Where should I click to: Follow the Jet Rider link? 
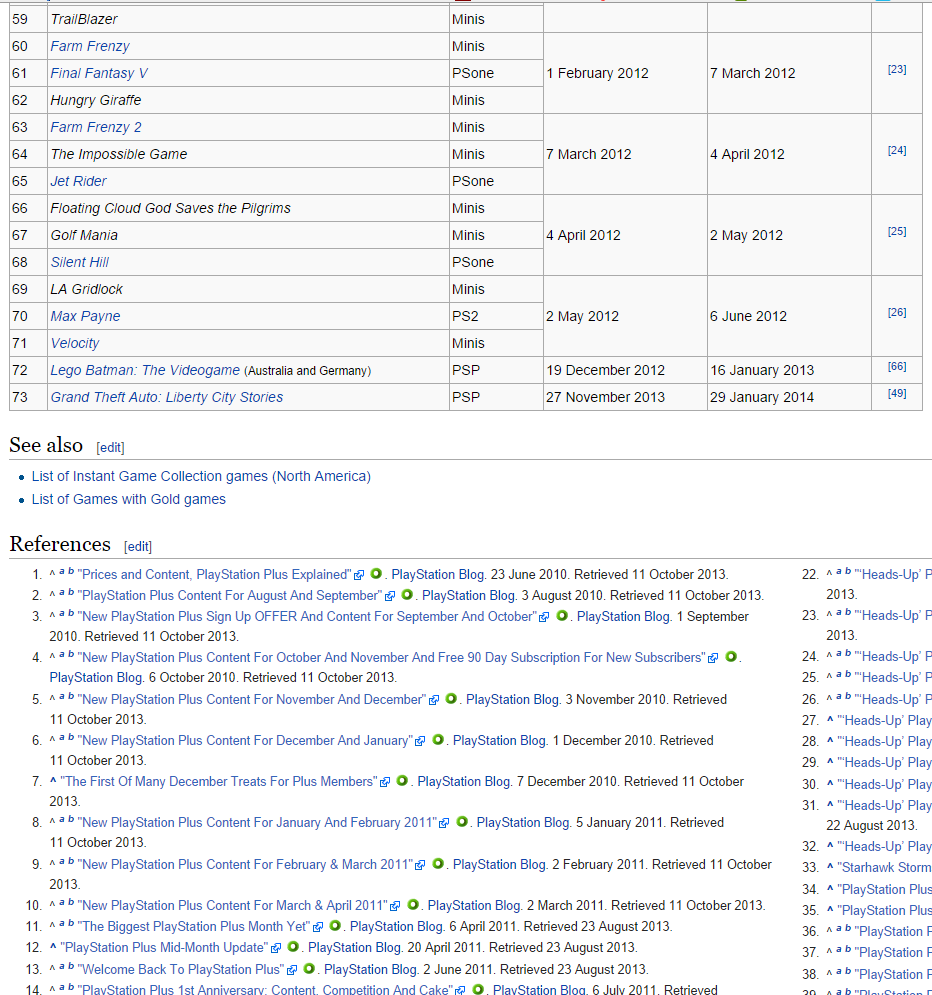(79, 181)
